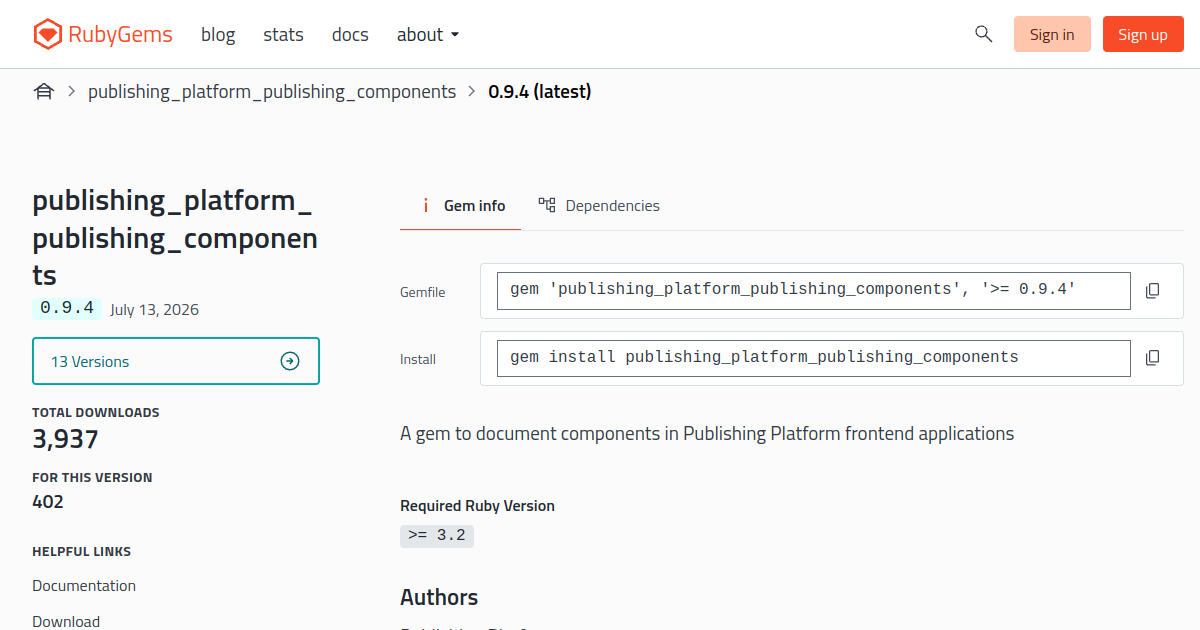The height and width of the screenshot is (630, 1200).
Task: Click the Sign in button
Action: (x=1052, y=34)
